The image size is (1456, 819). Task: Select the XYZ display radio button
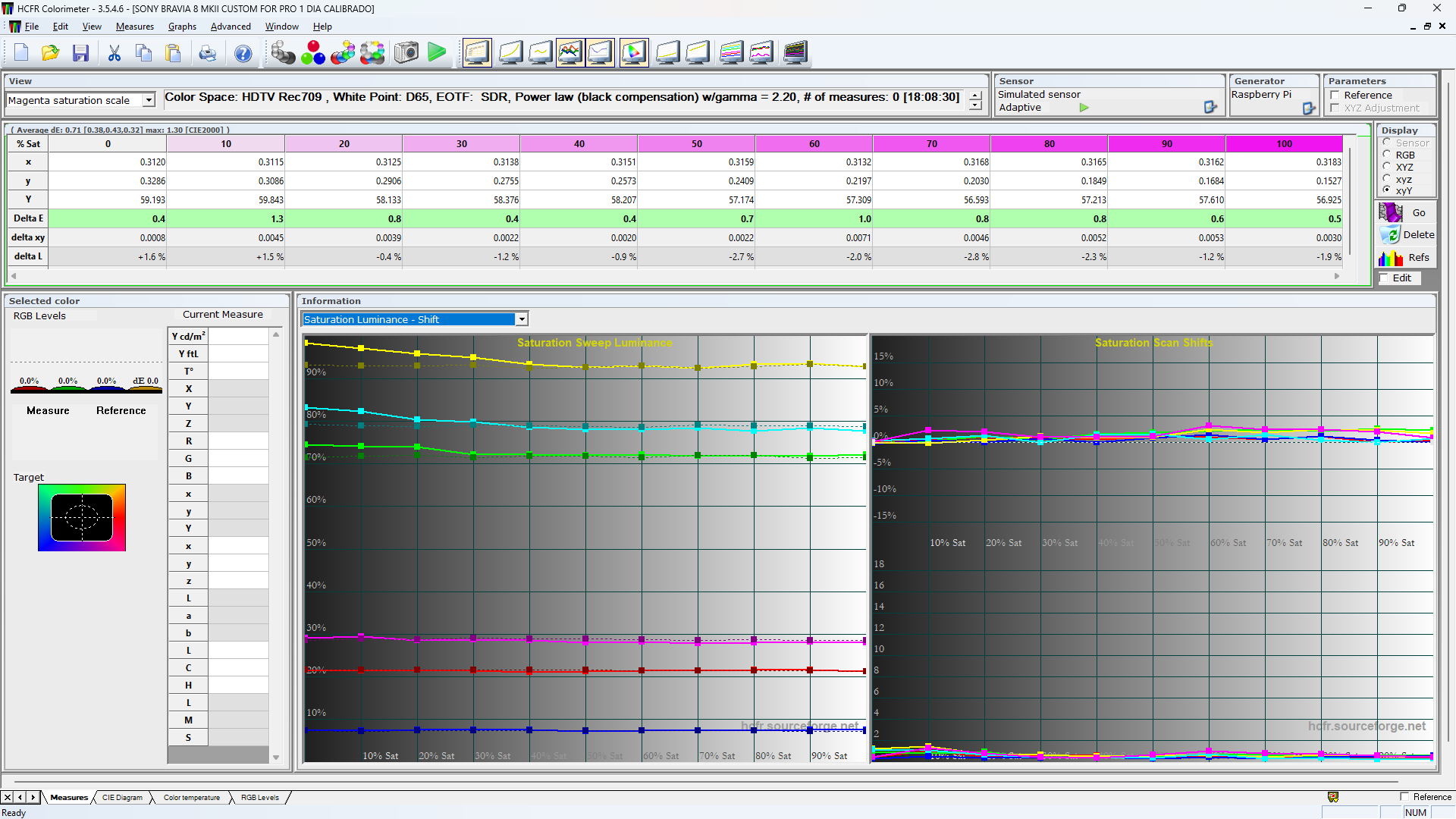click(1387, 167)
